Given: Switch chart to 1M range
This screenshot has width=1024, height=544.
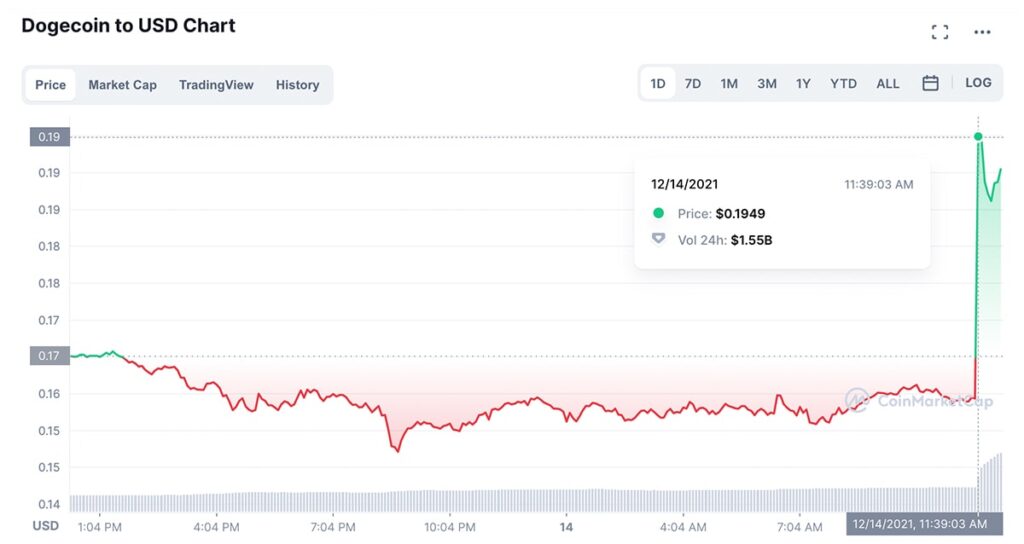Looking at the screenshot, I should [729, 84].
